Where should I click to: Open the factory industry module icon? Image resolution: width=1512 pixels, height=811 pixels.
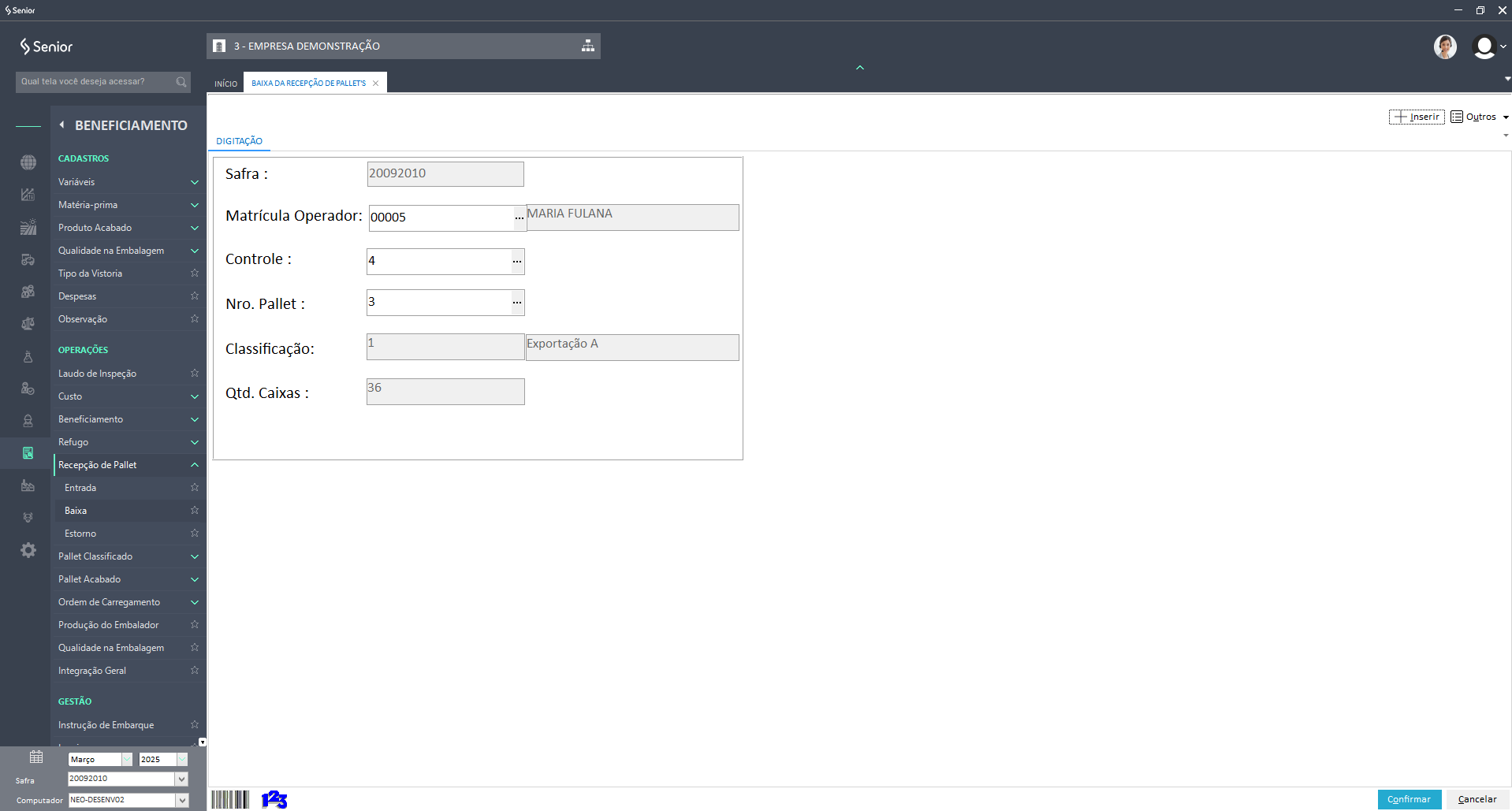pyautogui.click(x=28, y=485)
